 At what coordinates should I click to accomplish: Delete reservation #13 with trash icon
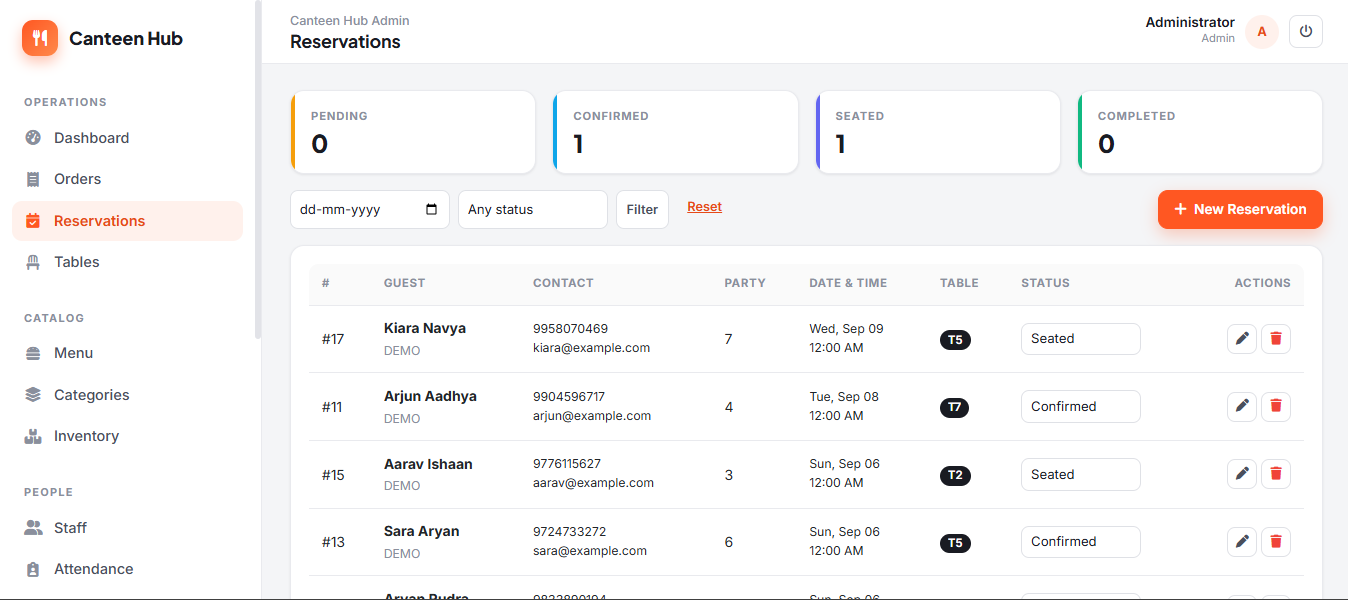pyautogui.click(x=1276, y=542)
